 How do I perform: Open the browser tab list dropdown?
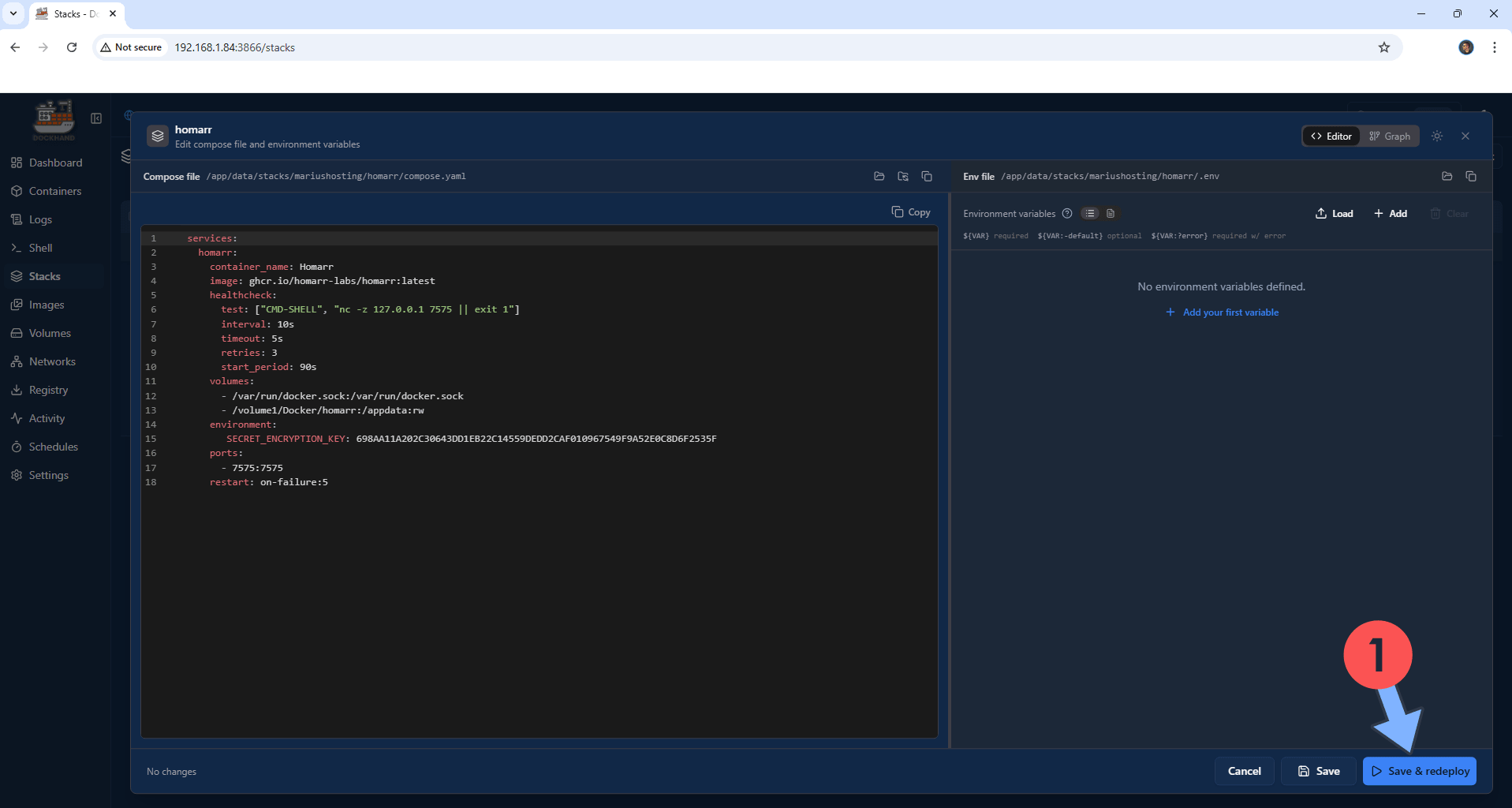point(13,13)
